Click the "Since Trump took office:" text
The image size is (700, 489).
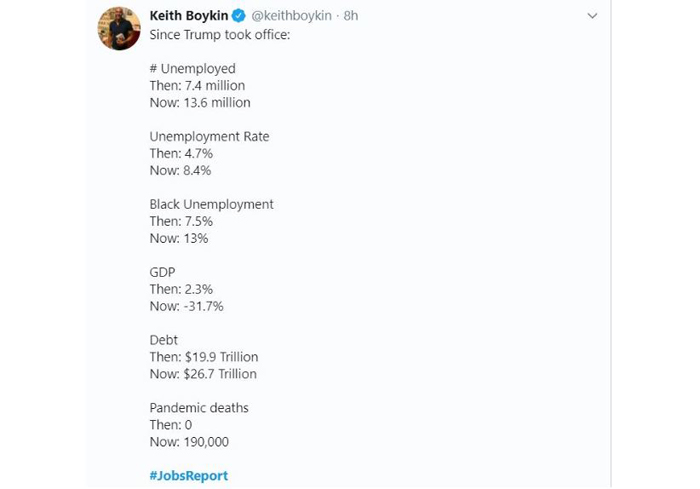pyautogui.click(x=220, y=35)
